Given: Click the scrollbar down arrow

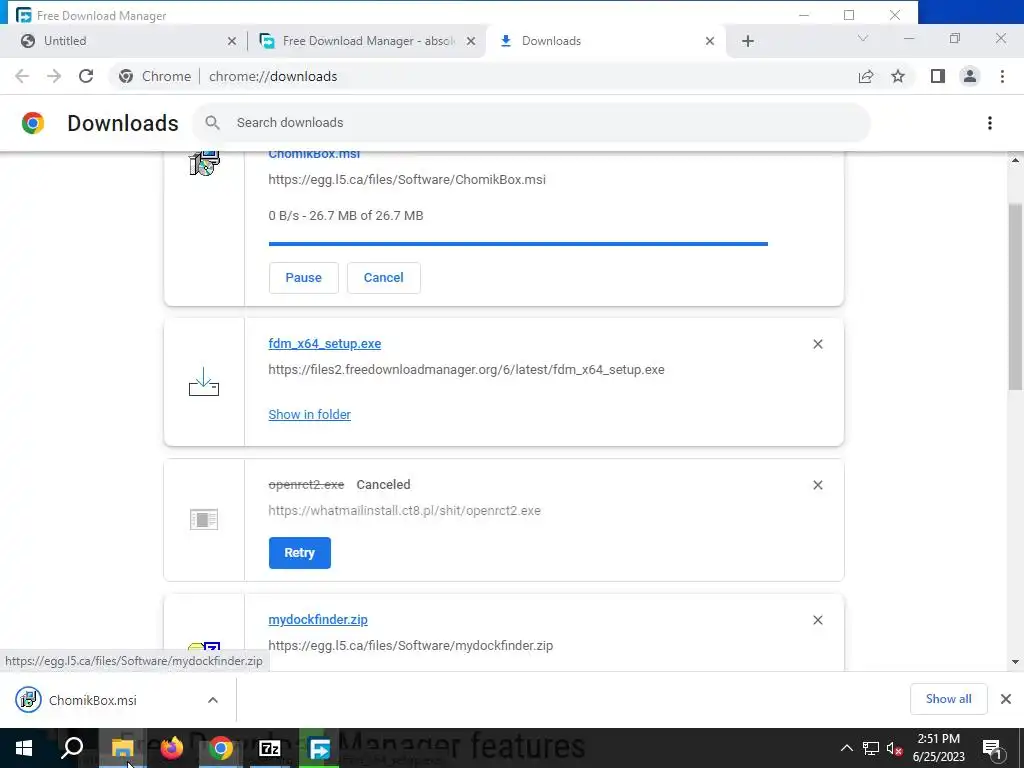Looking at the screenshot, I should pos(1016,662).
